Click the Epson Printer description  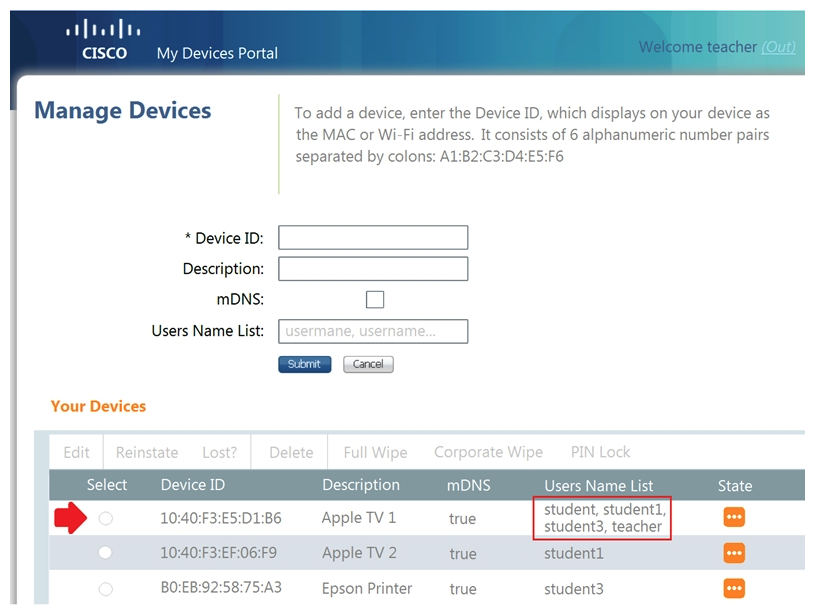point(367,589)
